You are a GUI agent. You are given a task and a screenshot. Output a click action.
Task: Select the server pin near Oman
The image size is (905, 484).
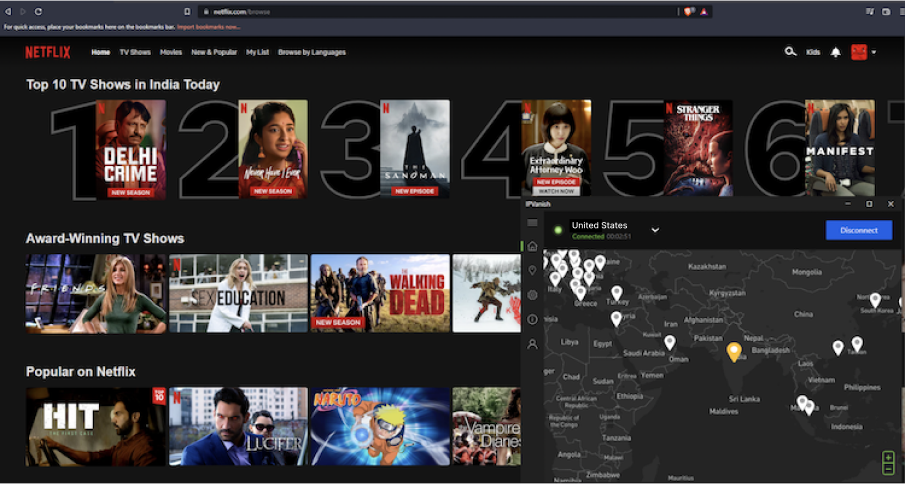tap(670, 343)
